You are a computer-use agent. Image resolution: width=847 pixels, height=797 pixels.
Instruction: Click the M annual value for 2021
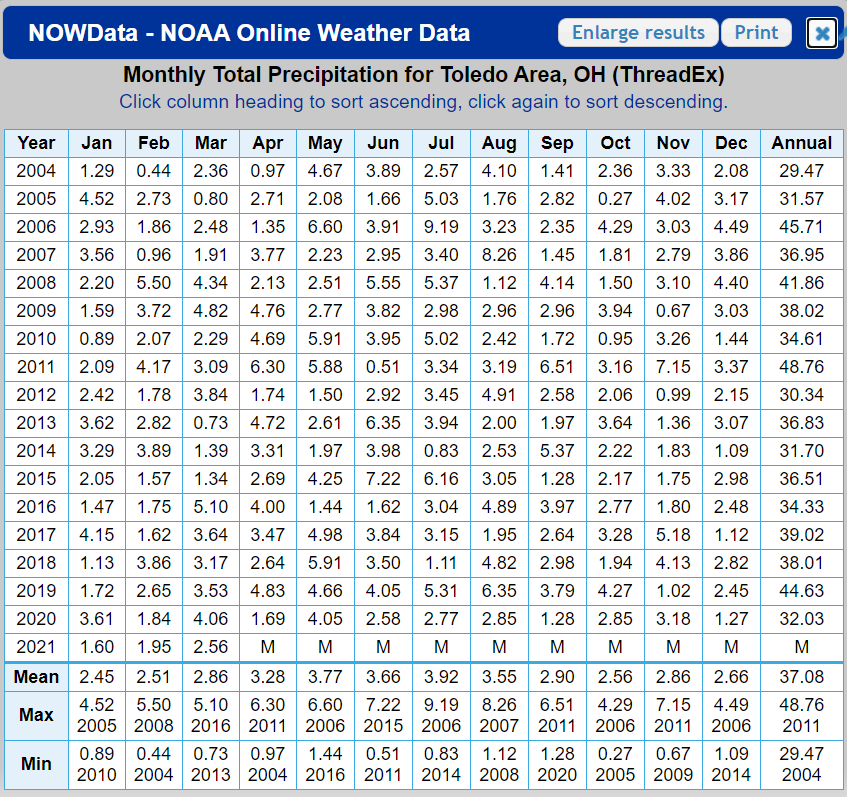(802, 647)
